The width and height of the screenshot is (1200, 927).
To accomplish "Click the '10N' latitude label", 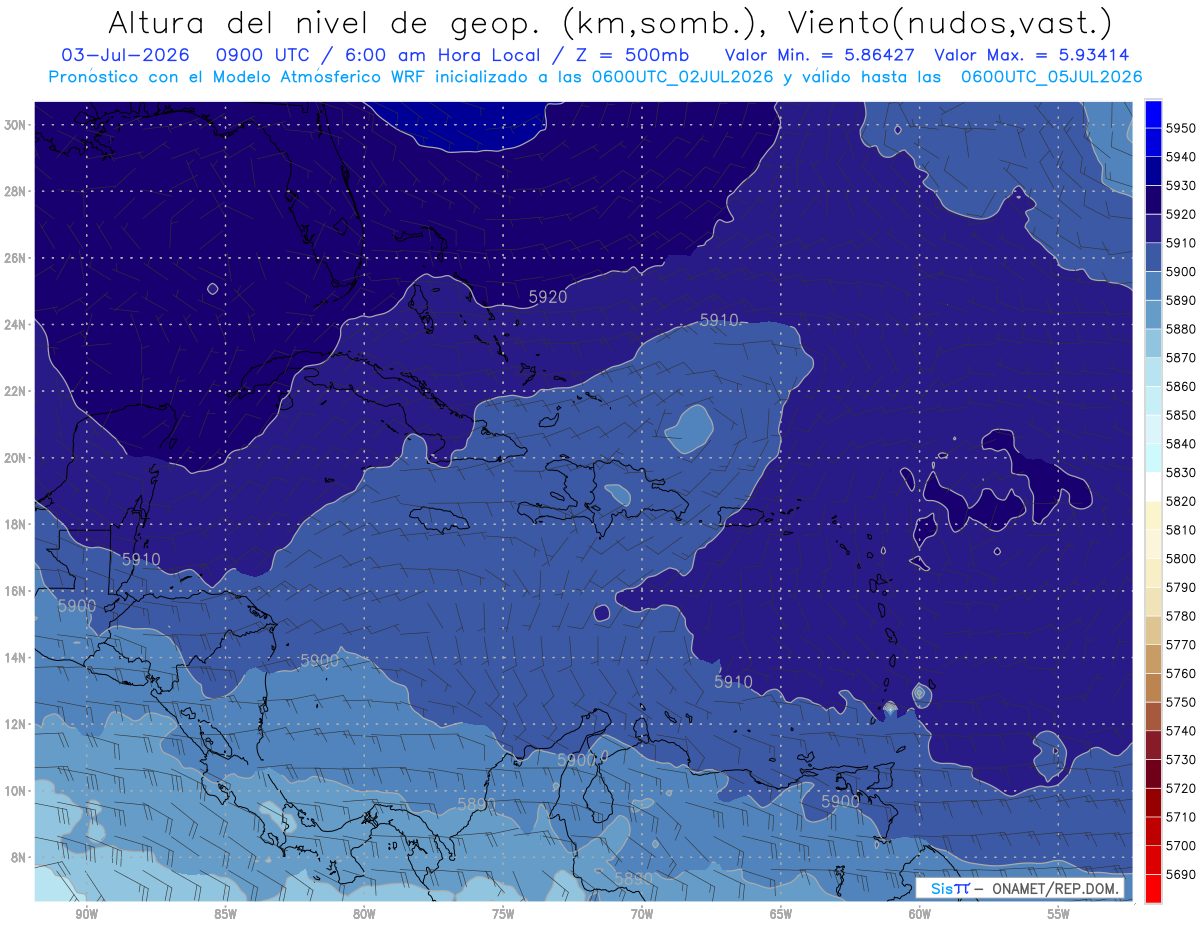I will pyautogui.click(x=15, y=791).
